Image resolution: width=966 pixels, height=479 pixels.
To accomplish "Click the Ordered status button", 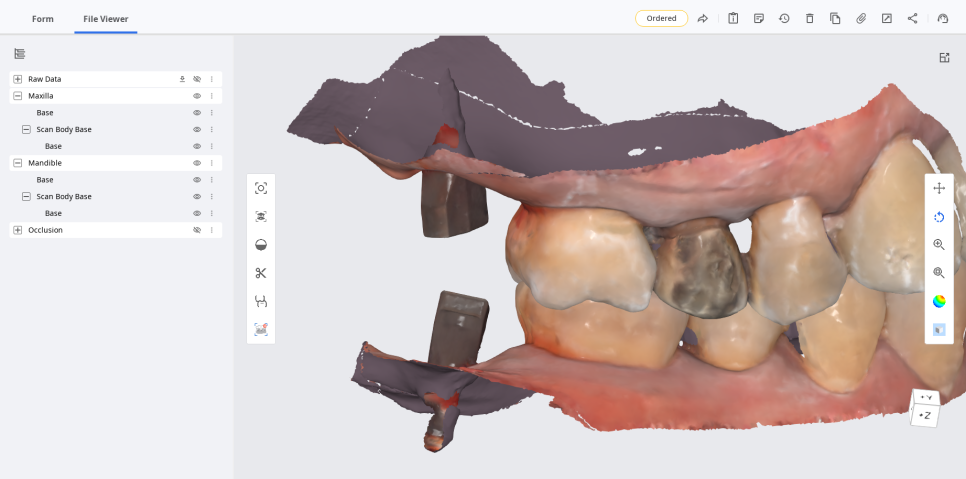I will 661,18.
